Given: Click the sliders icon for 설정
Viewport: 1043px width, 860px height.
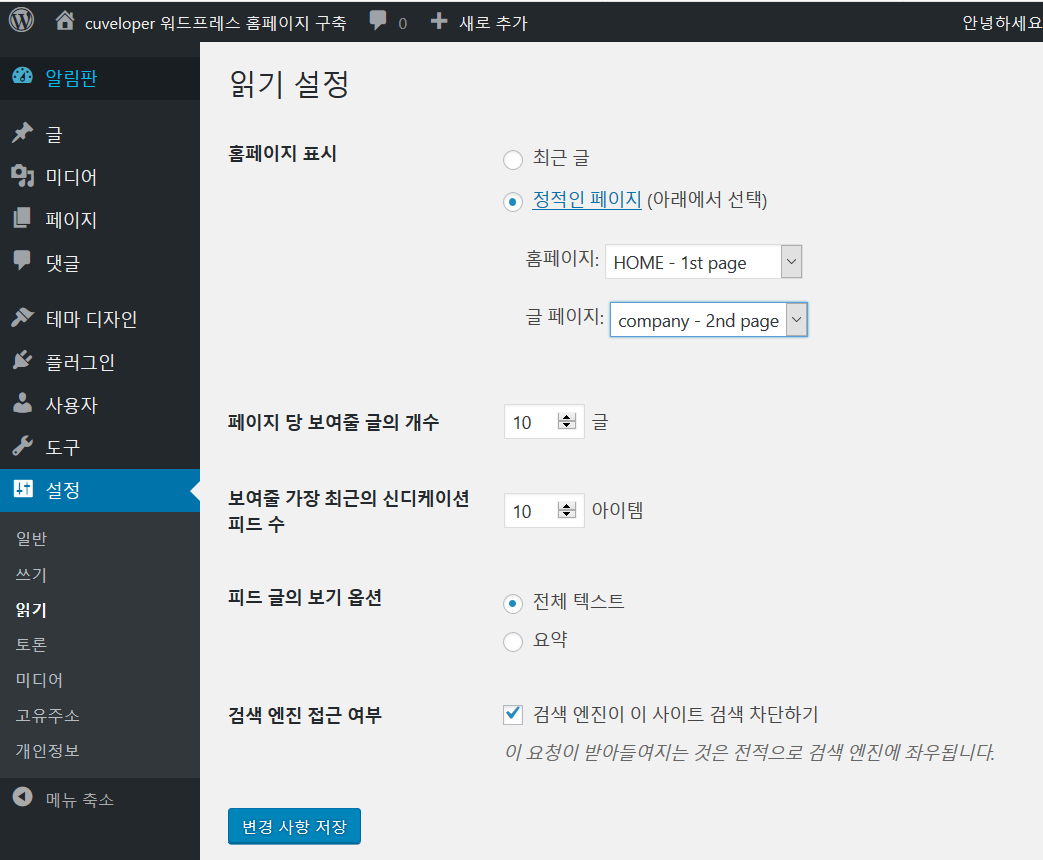Looking at the screenshot, I should 23,489.
